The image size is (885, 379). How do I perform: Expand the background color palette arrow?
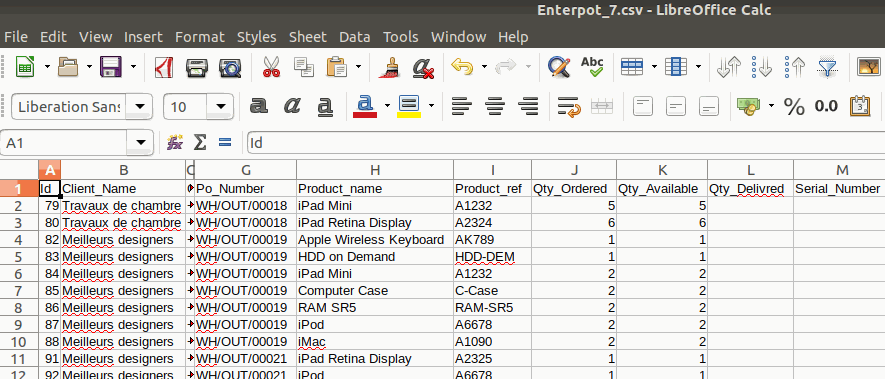click(431, 106)
